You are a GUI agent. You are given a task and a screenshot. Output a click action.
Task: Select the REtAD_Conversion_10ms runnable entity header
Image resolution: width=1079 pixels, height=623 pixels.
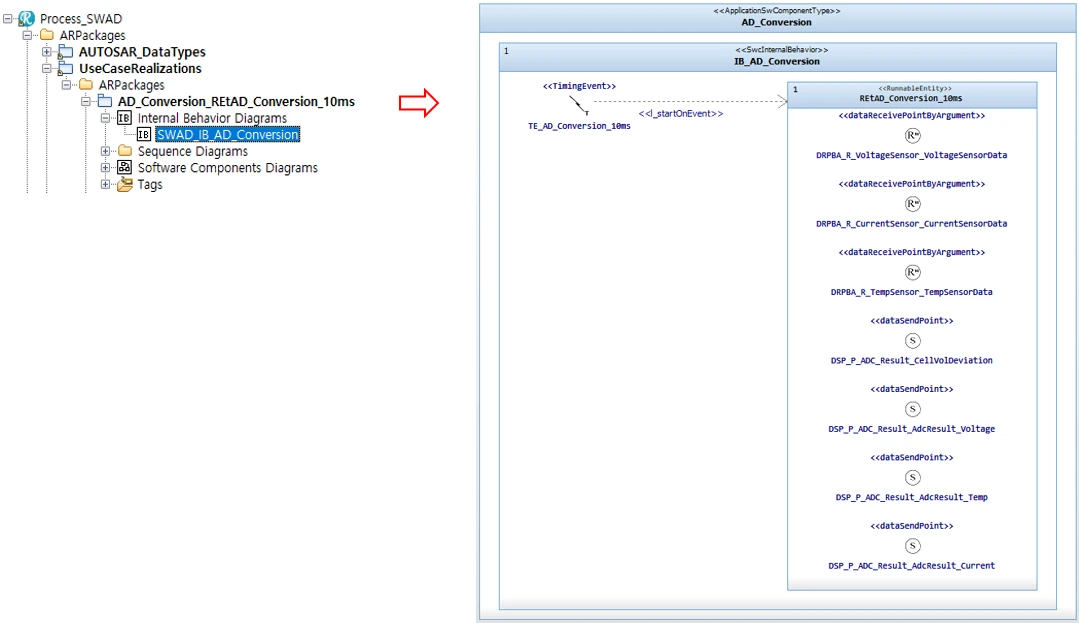click(911, 98)
